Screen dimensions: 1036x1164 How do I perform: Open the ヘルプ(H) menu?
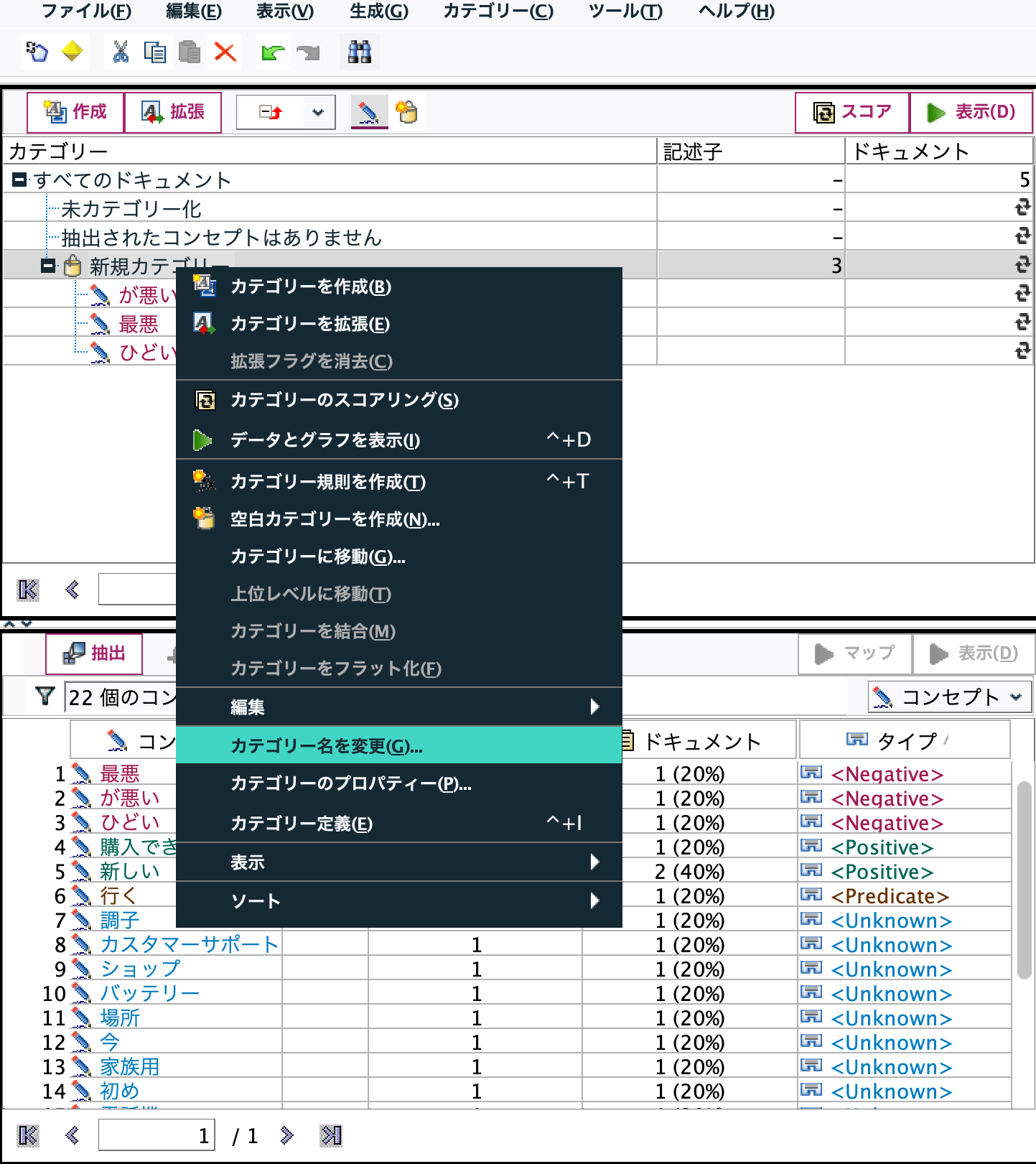coord(736,11)
